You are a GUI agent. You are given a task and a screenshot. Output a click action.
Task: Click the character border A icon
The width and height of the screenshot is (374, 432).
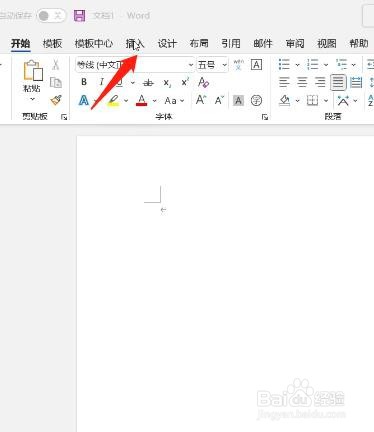[256, 65]
